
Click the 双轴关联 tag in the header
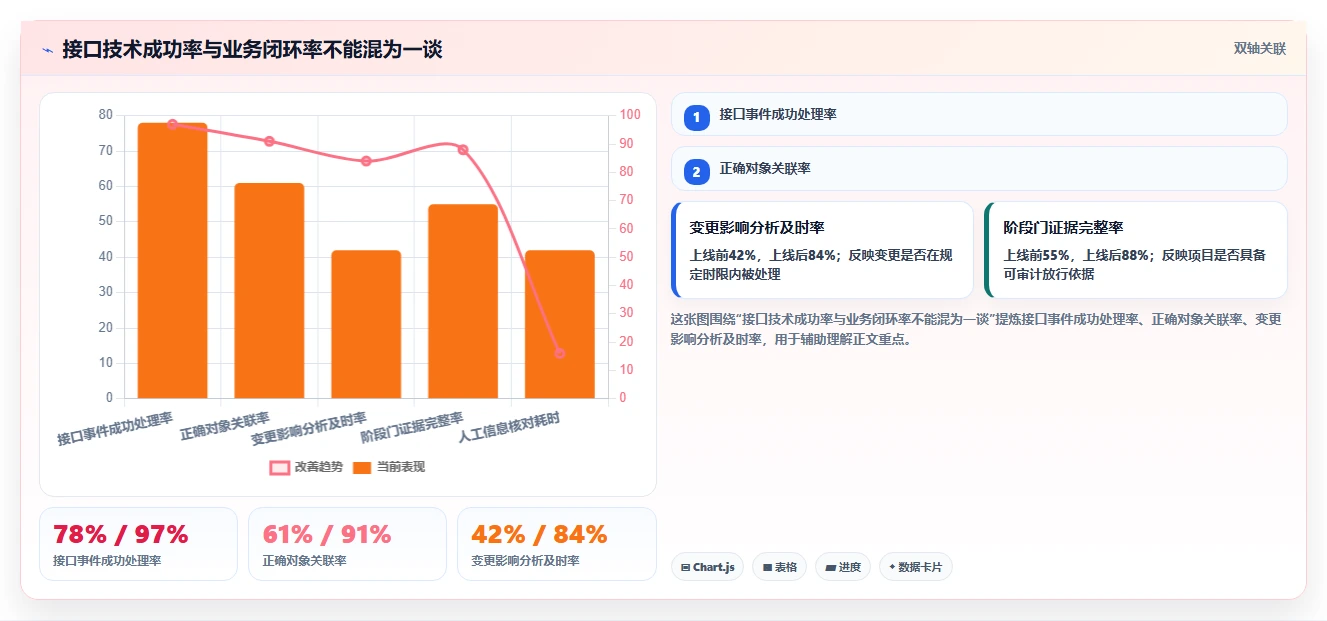coord(1259,49)
